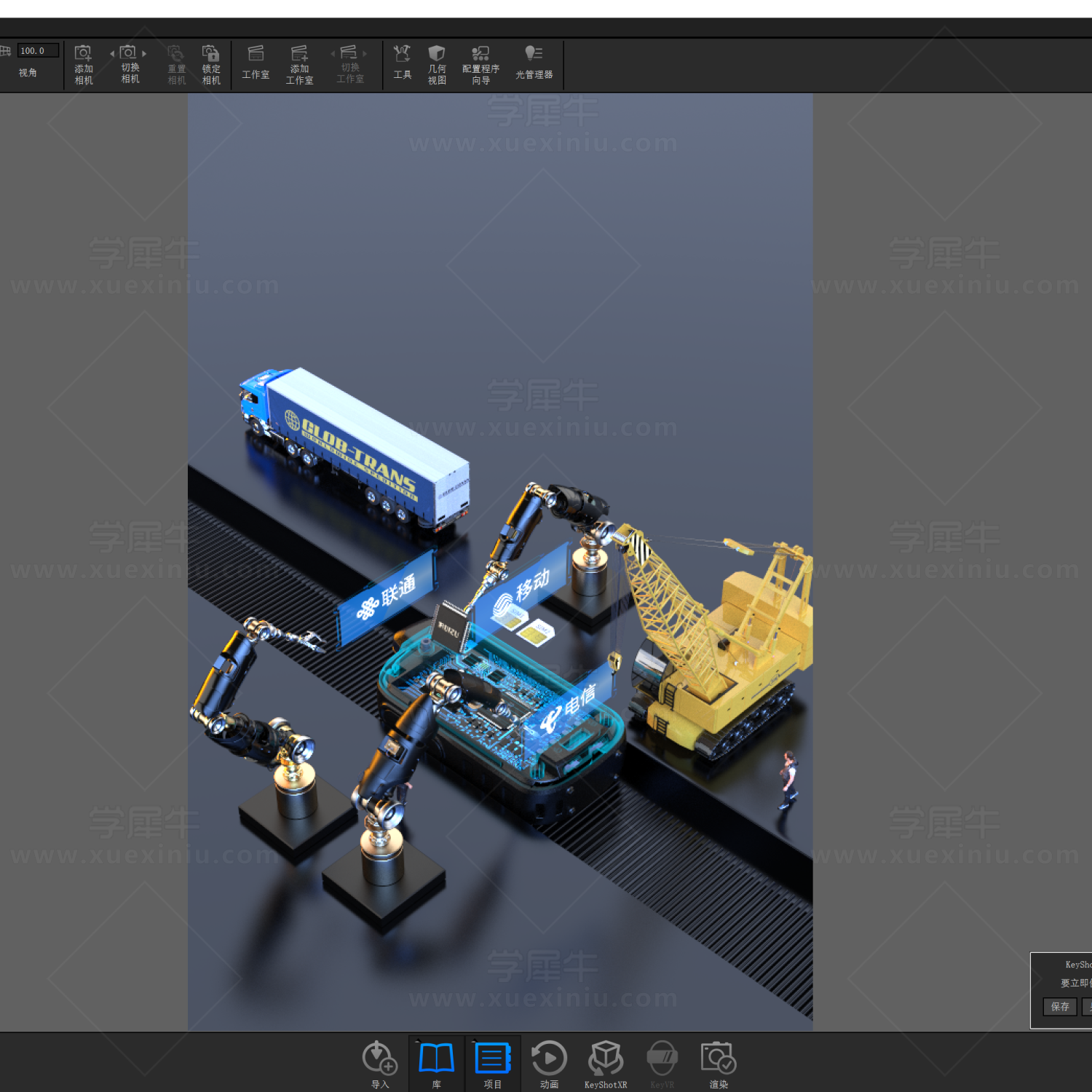Open the Light Manager (光管理器)

(534, 63)
